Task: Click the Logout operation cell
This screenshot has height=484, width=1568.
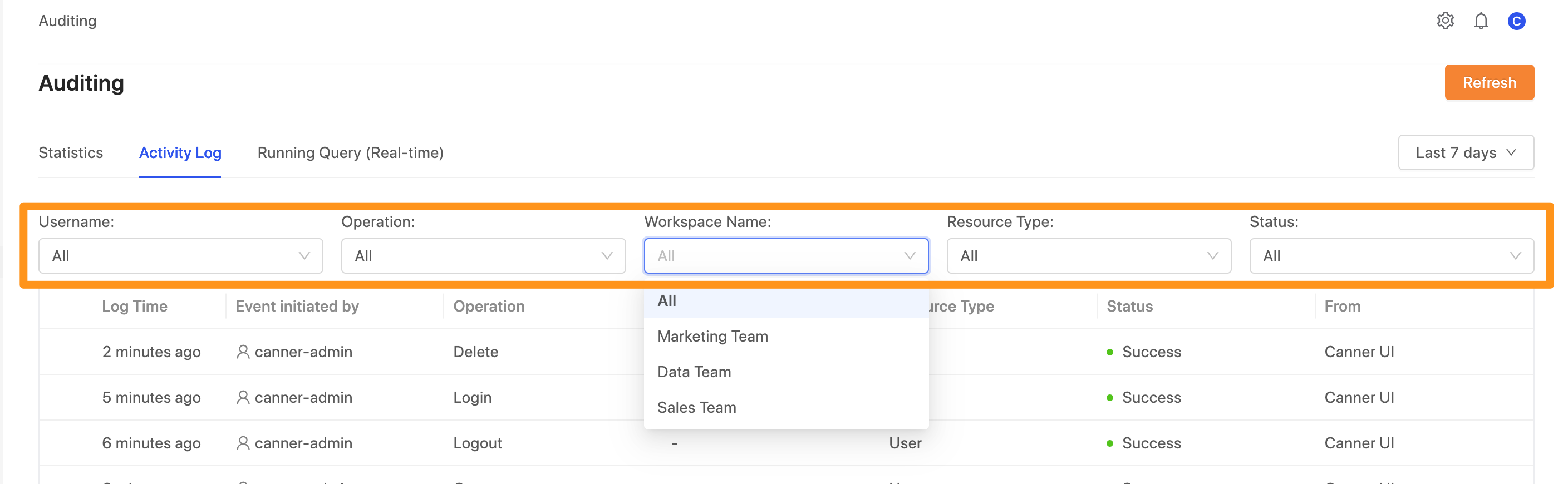Action: [477, 443]
